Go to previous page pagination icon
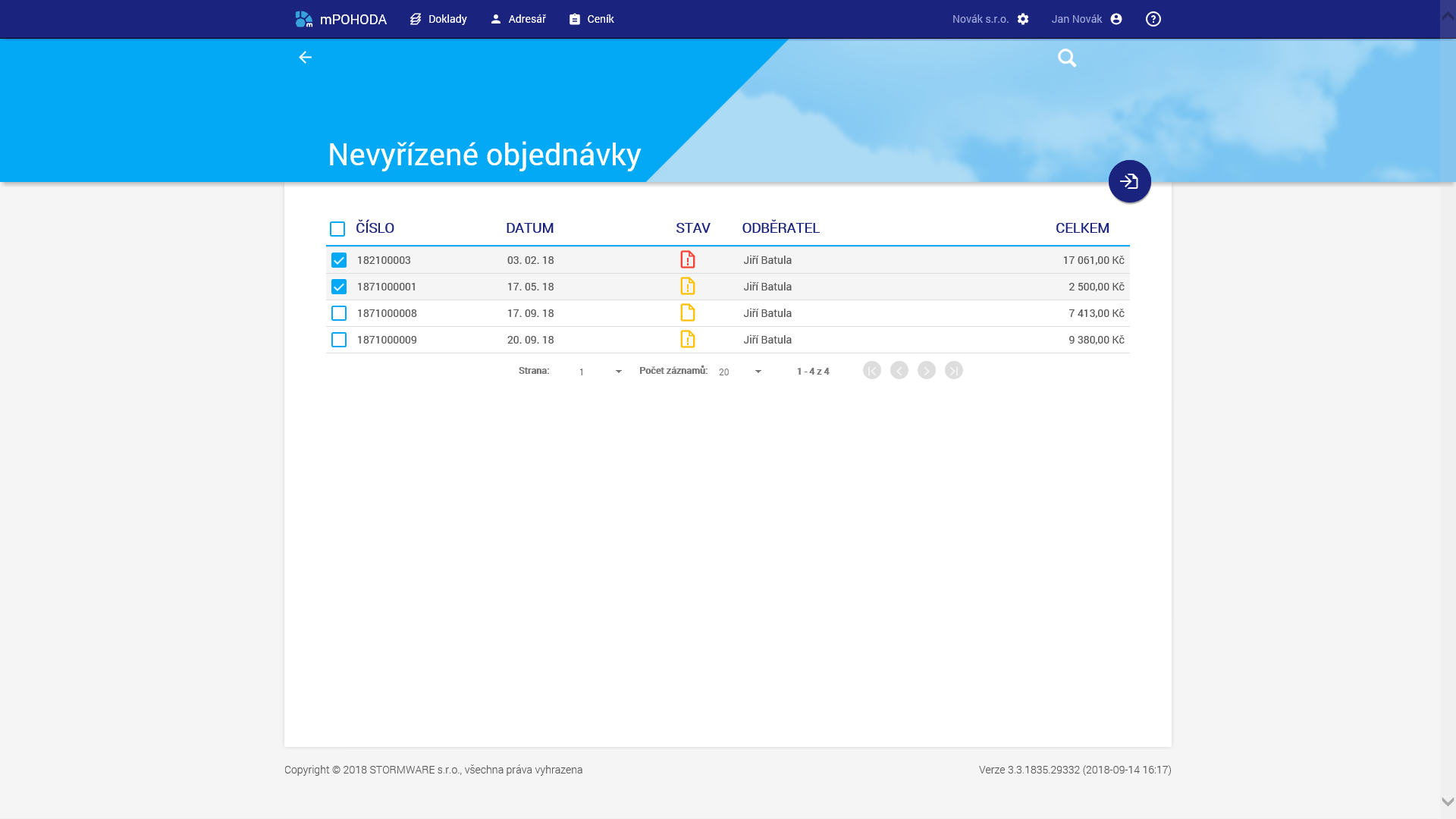The width and height of the screenshot is (1456, 819). (899, 370)
